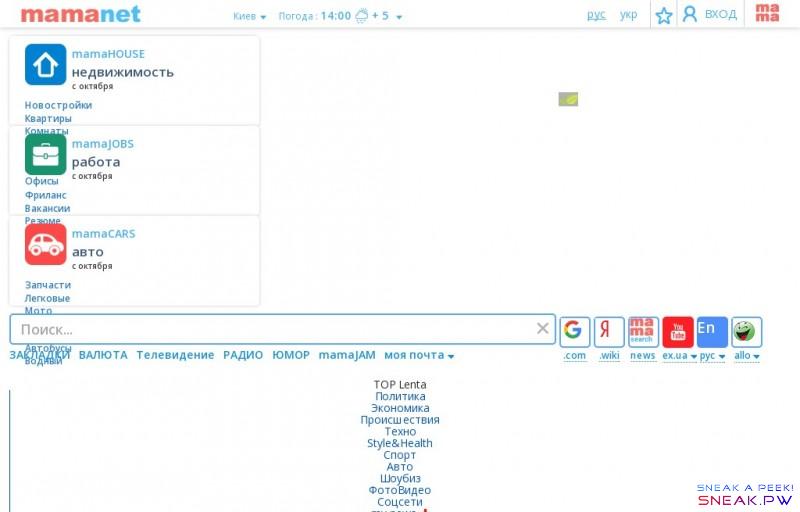
Task: Open the .wiki link under Yandex
Action: tap(609, 355)
